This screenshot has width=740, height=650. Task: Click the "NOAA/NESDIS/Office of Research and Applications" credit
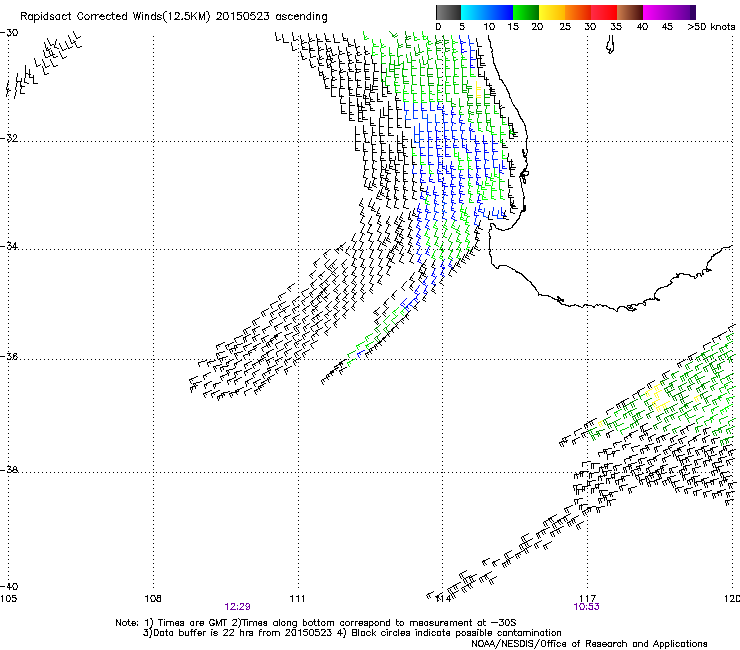(589, 644)
